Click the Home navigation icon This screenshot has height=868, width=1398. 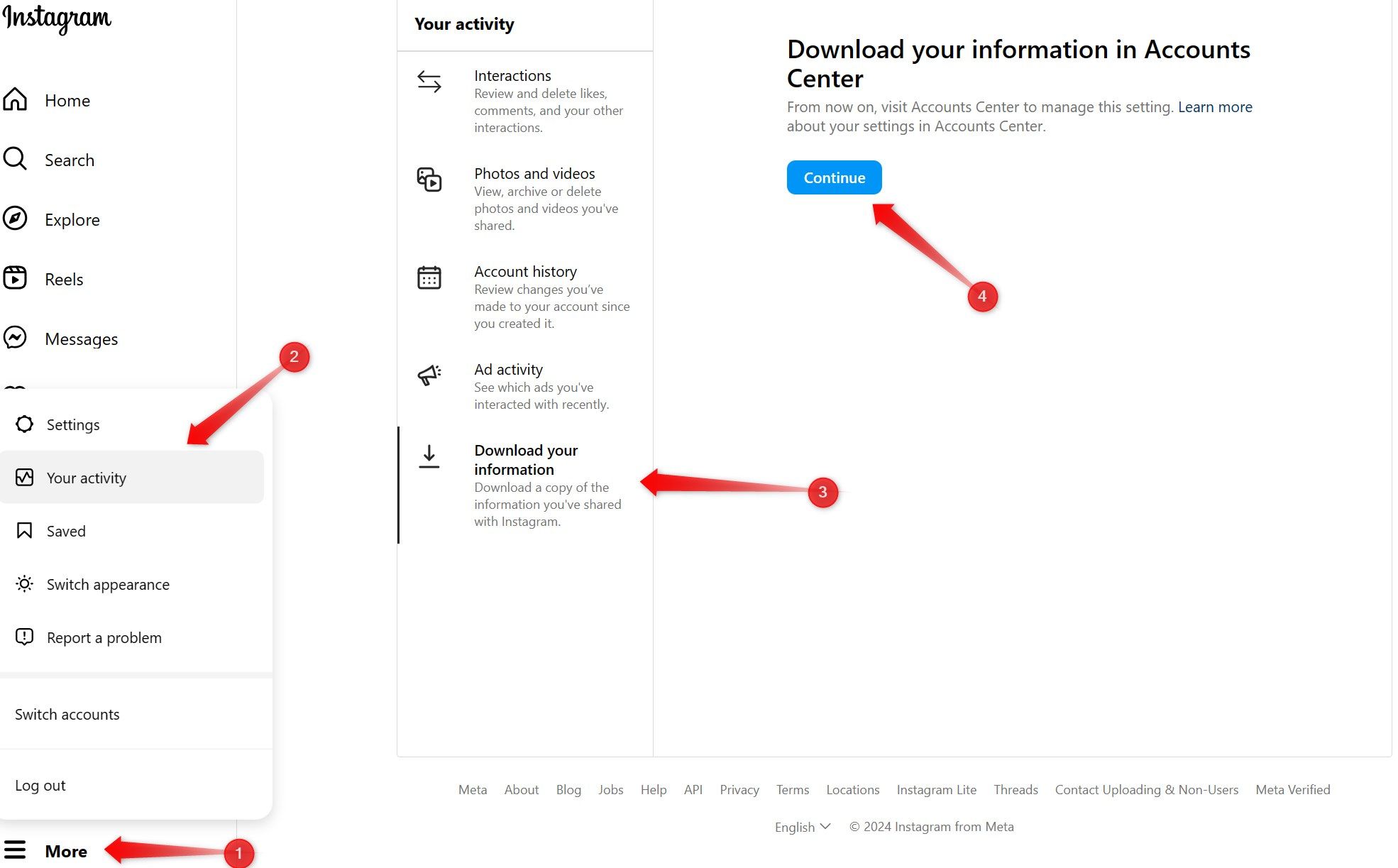point(16,99)
